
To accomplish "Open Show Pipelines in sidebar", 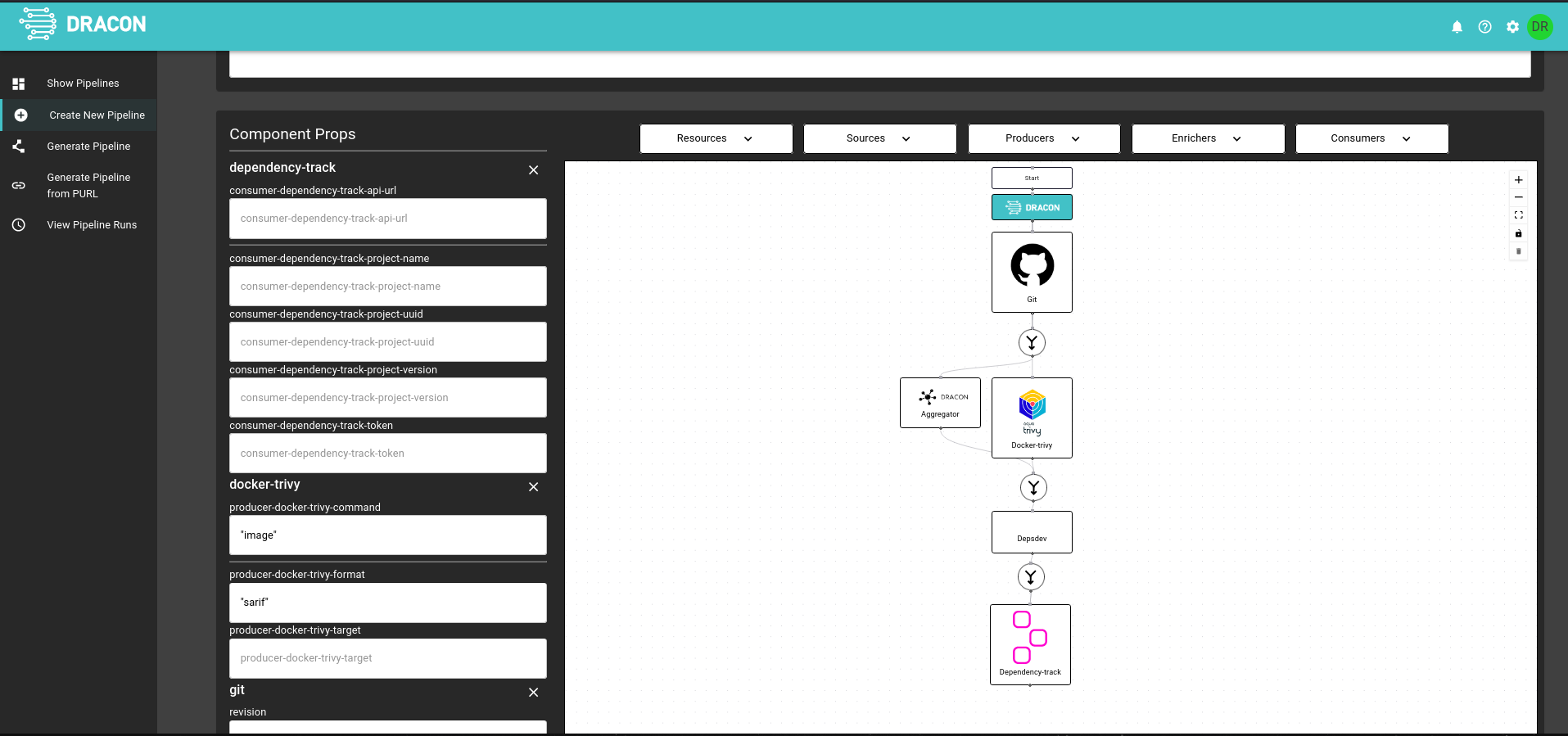I will [x=83, y=84].
